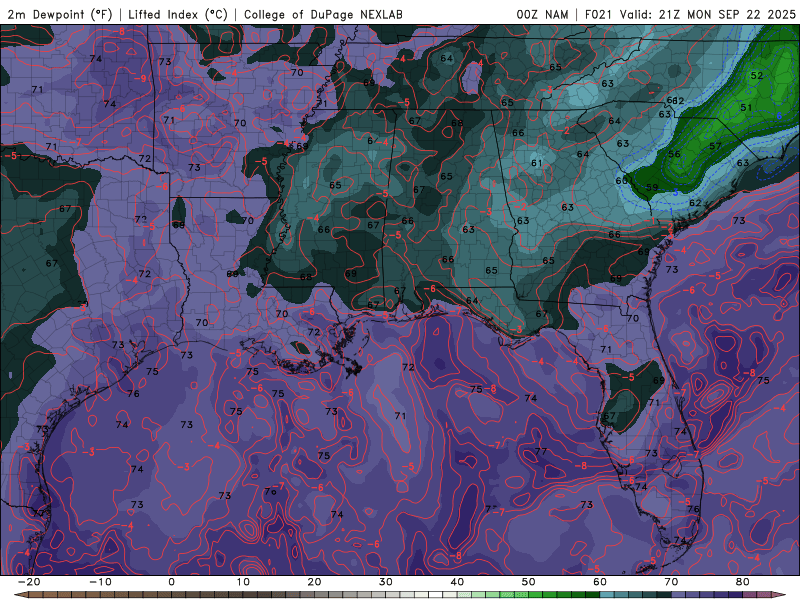The height and width of the screenshot is (600, 800).
Task: Click the dewpoint value 59 on the map
Action: (x=652, y=187)
